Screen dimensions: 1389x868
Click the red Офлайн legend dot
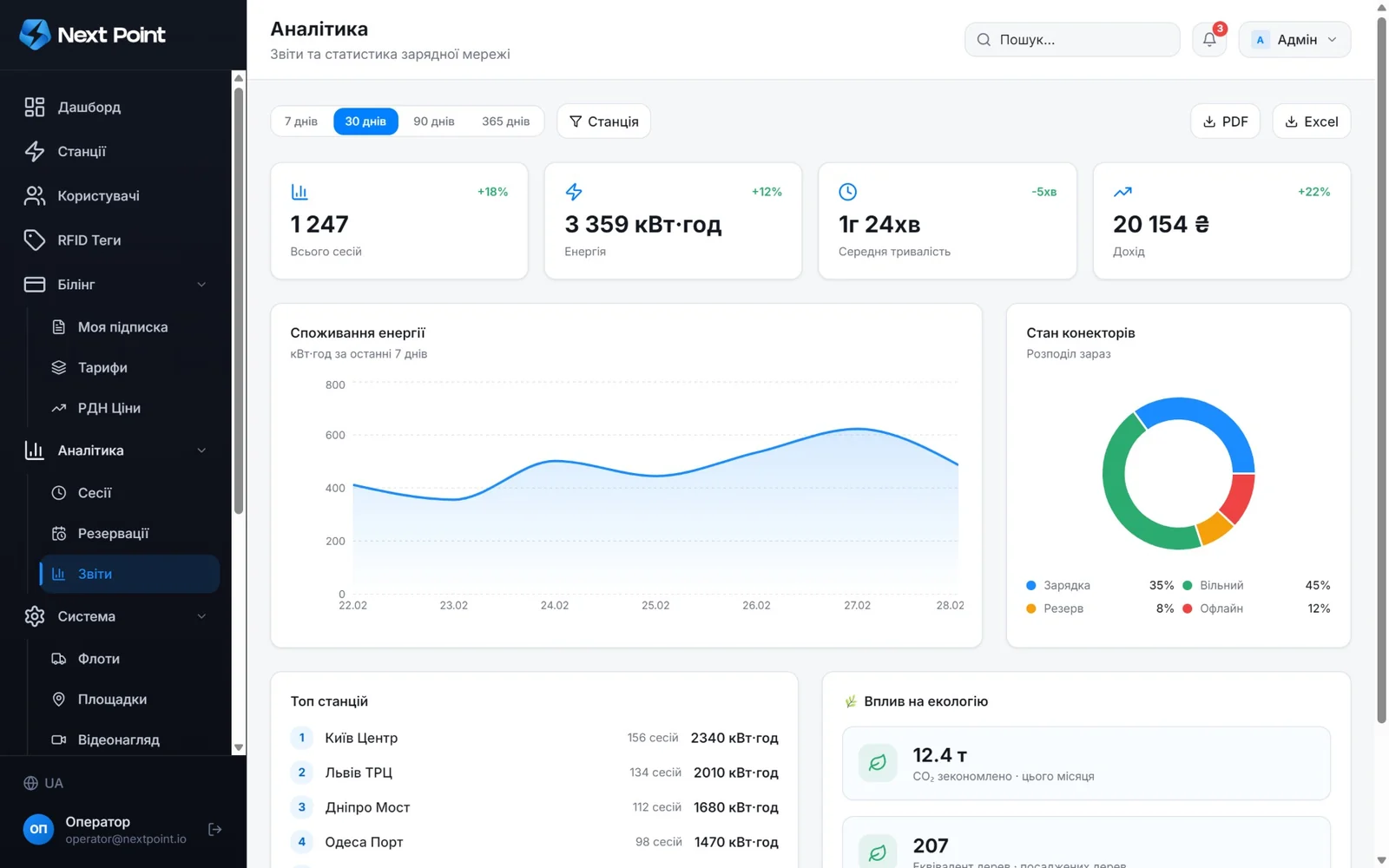(1188, 608)
